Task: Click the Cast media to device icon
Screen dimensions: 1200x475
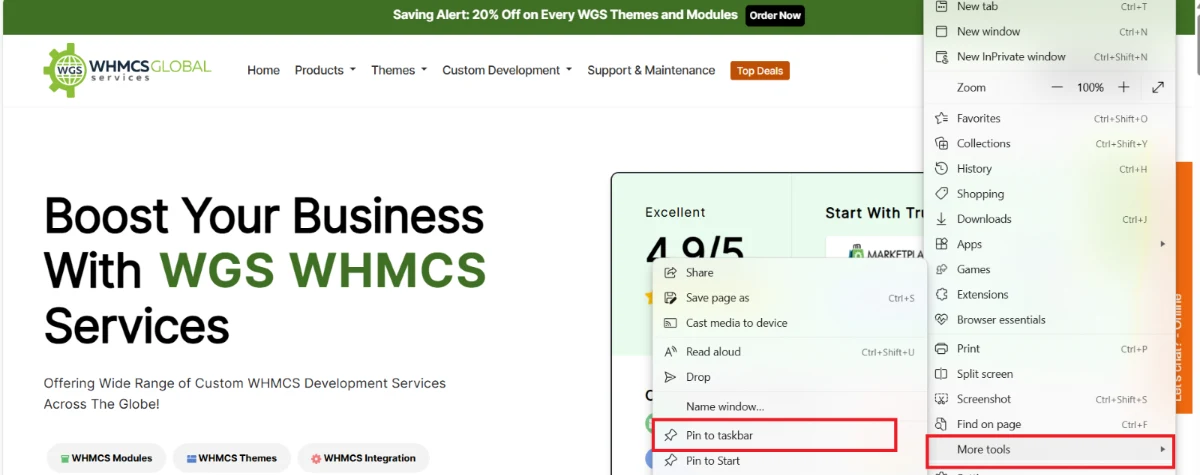Action: pyautogui.click(x=669, y=323)
